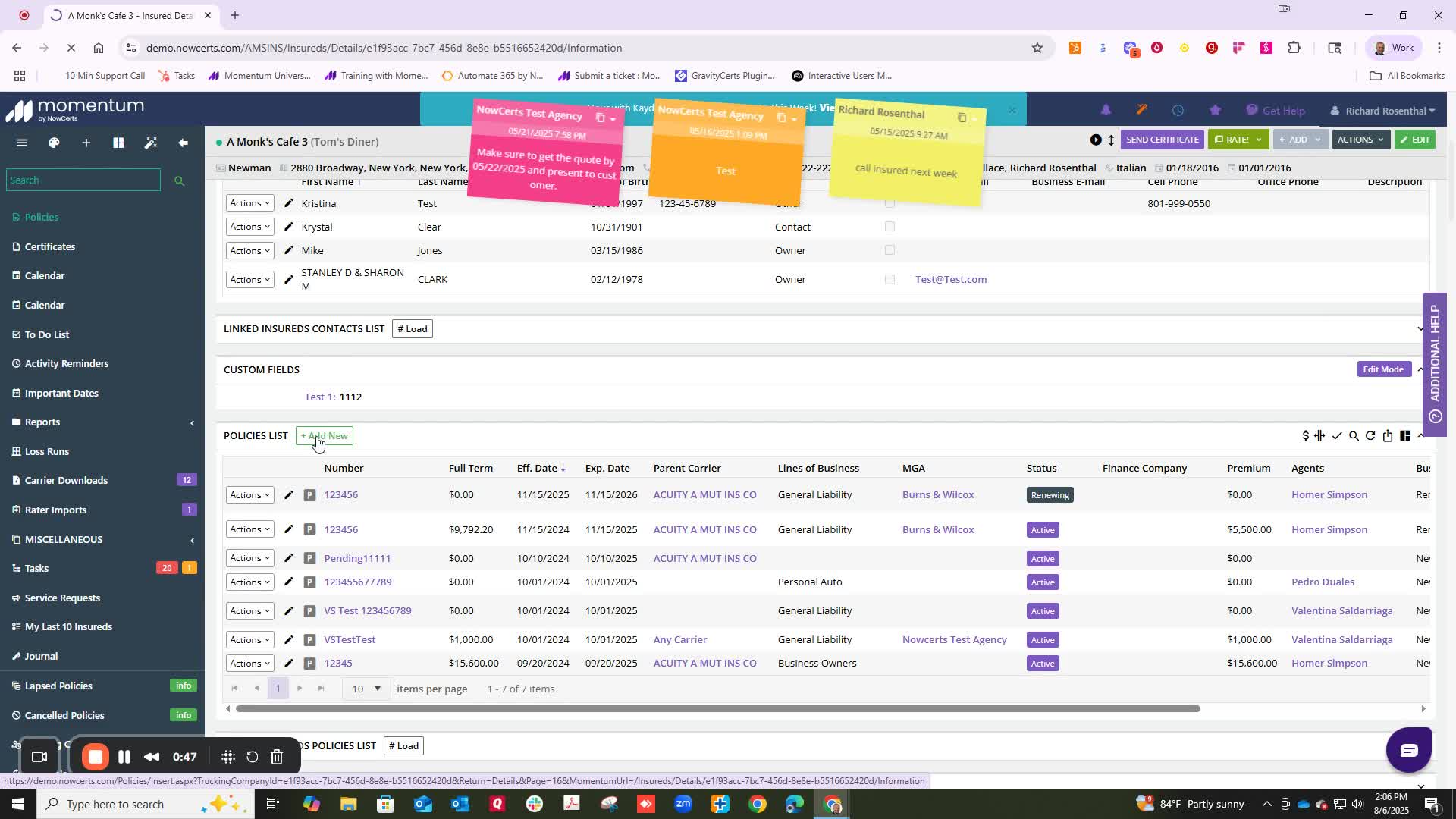The width and height of the screenshot is (1456, 819).
Task: Click the refresh icon in Policies List toolbar
Action: tap(1370, 436)
